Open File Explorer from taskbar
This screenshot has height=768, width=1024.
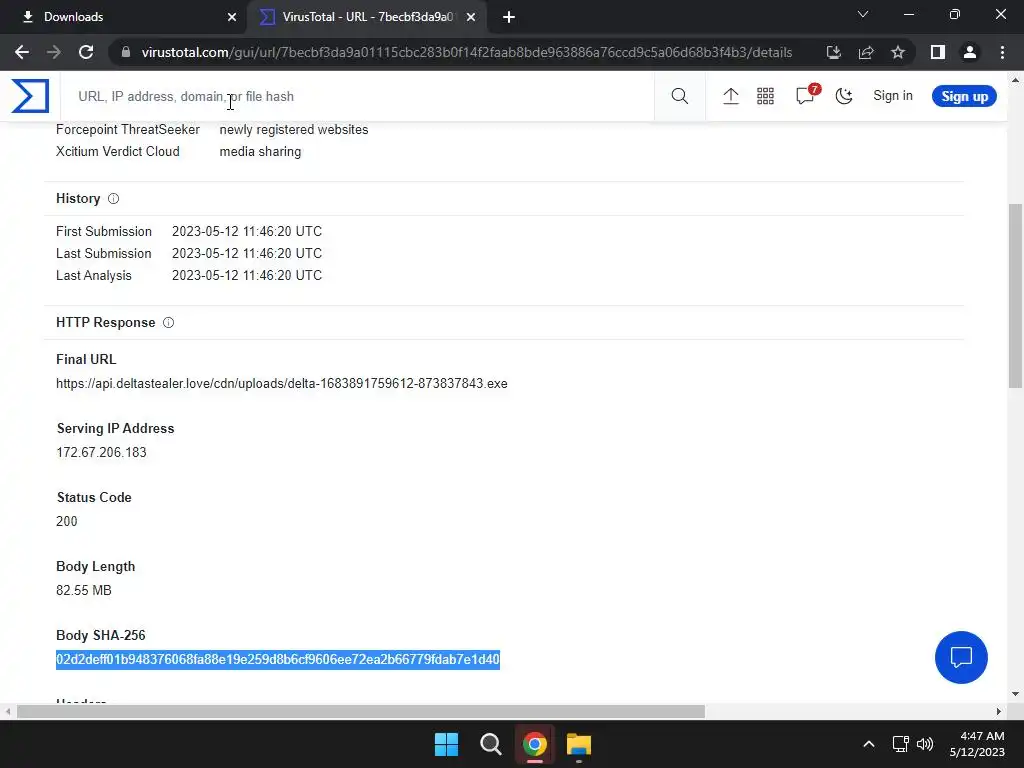click(579, 744)
